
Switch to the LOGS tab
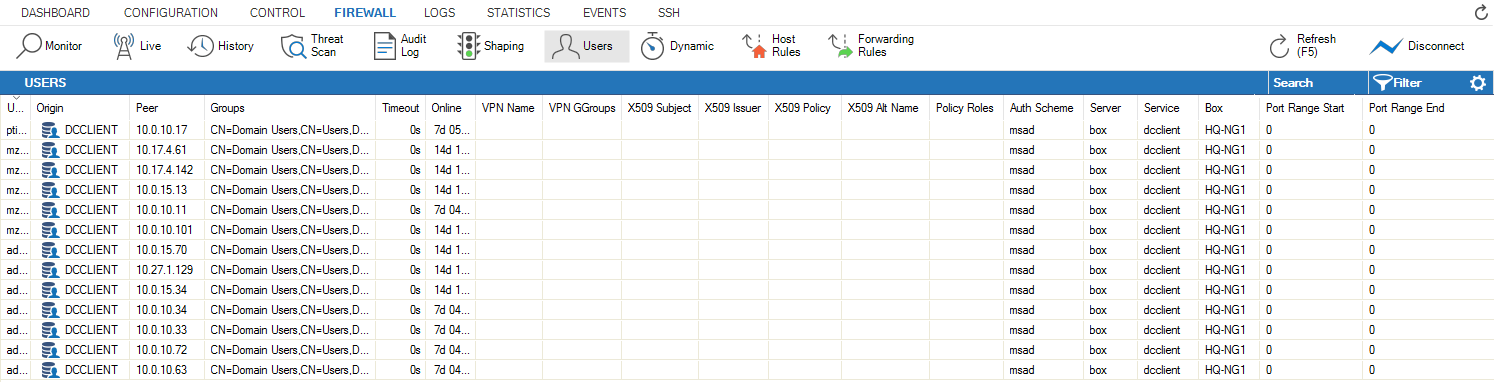[440, 13]
